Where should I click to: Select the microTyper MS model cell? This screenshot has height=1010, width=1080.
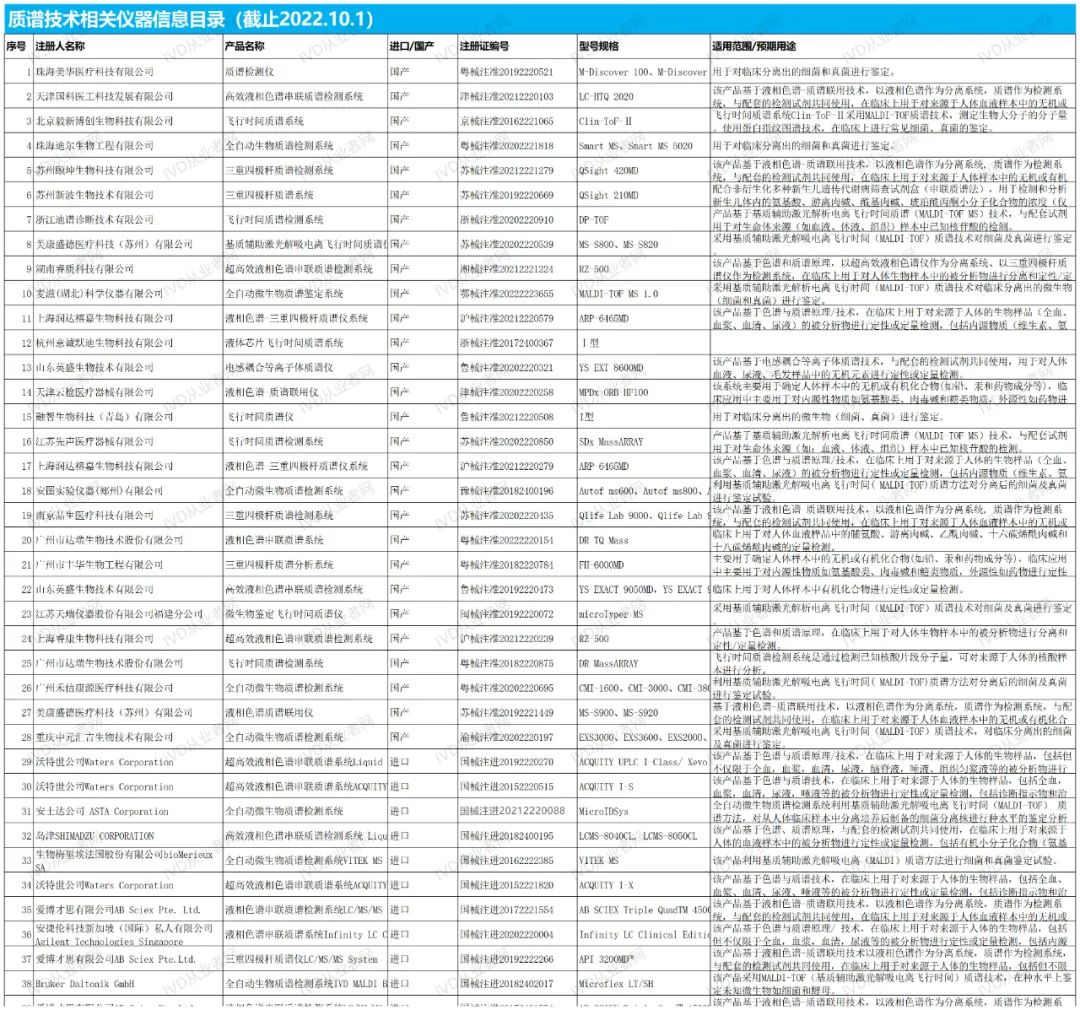pos(611,612)
